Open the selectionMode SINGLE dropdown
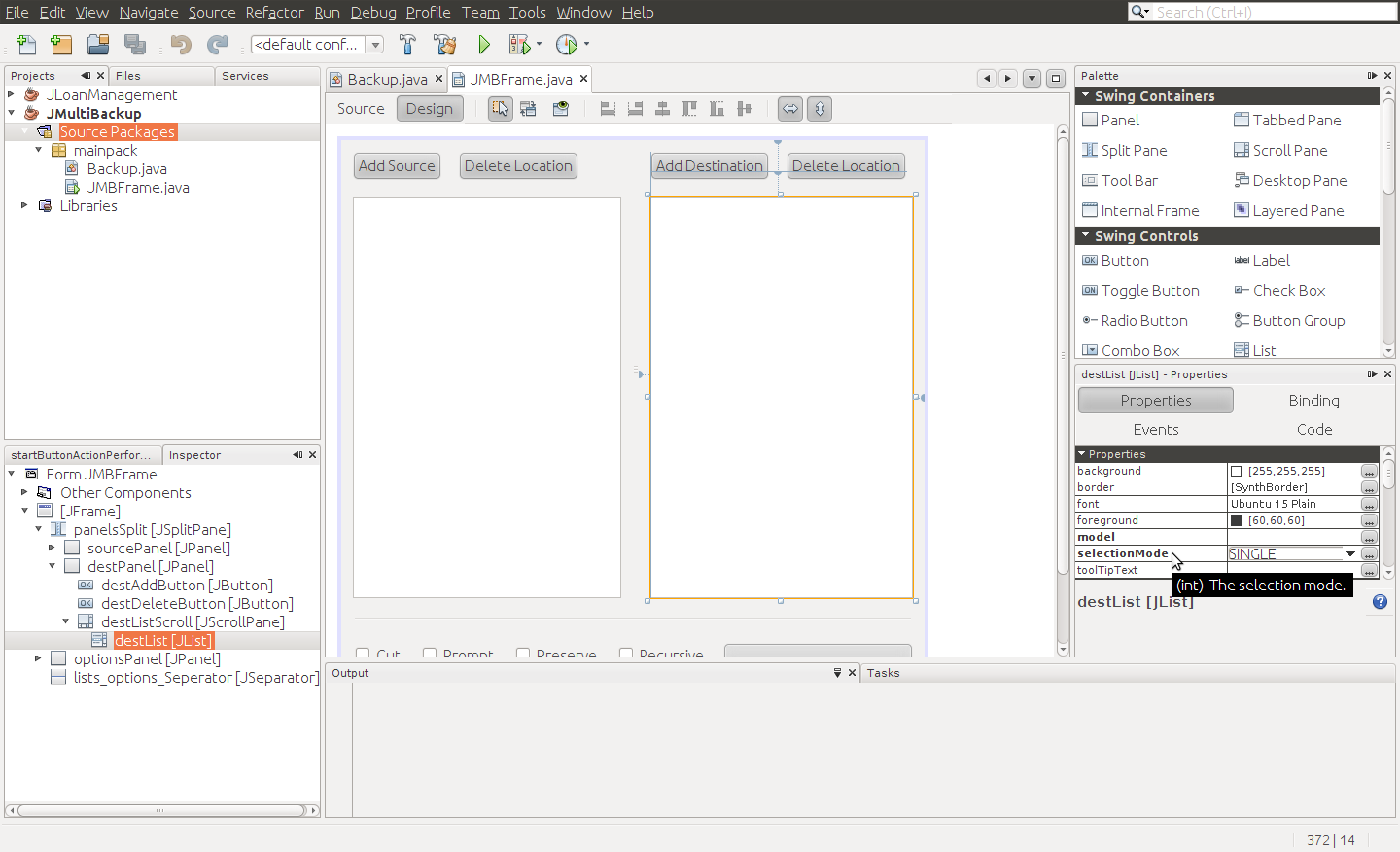The height and width of the screenshot is (852, 1400). (x=1349, y=554)
